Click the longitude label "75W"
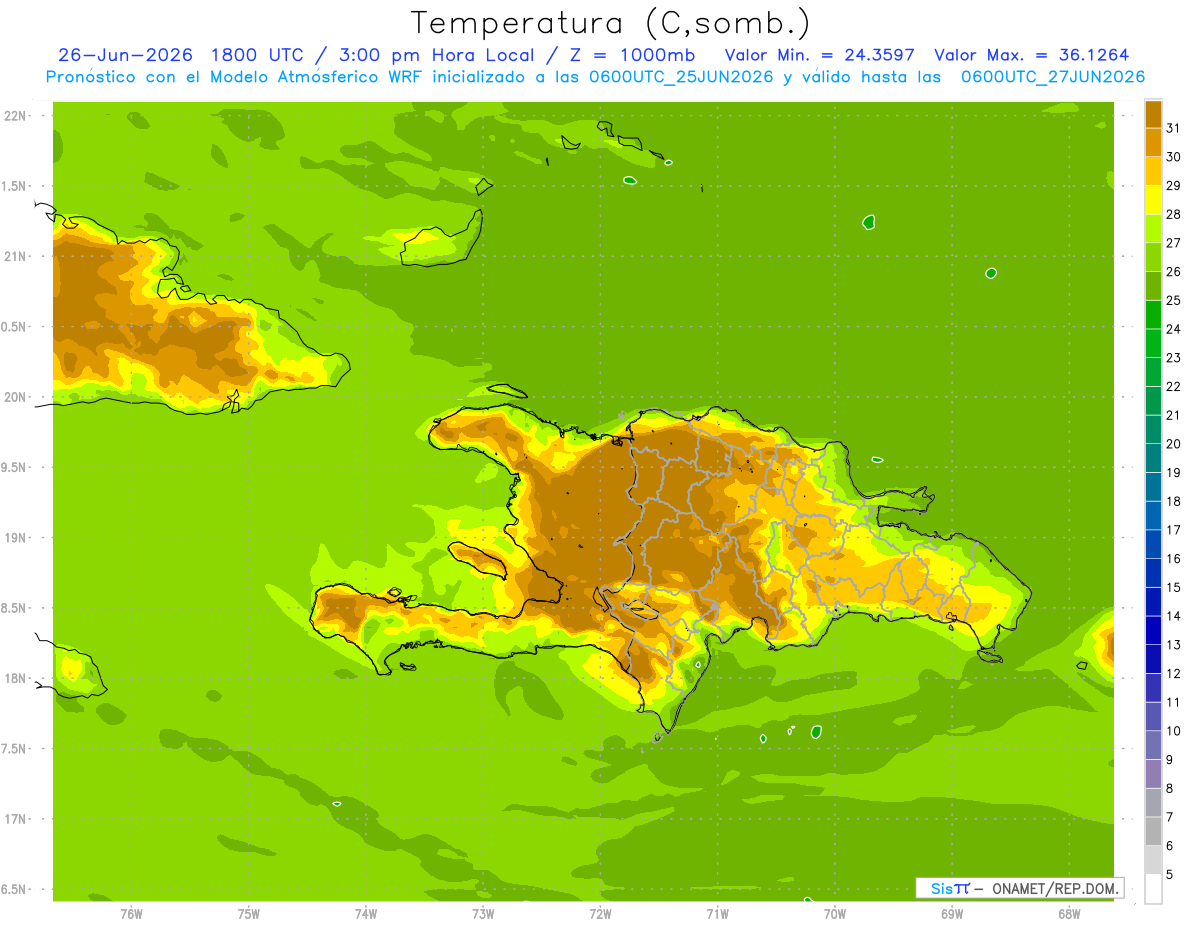Screen dimensions: 1200x927 click(x=249, y=913)
